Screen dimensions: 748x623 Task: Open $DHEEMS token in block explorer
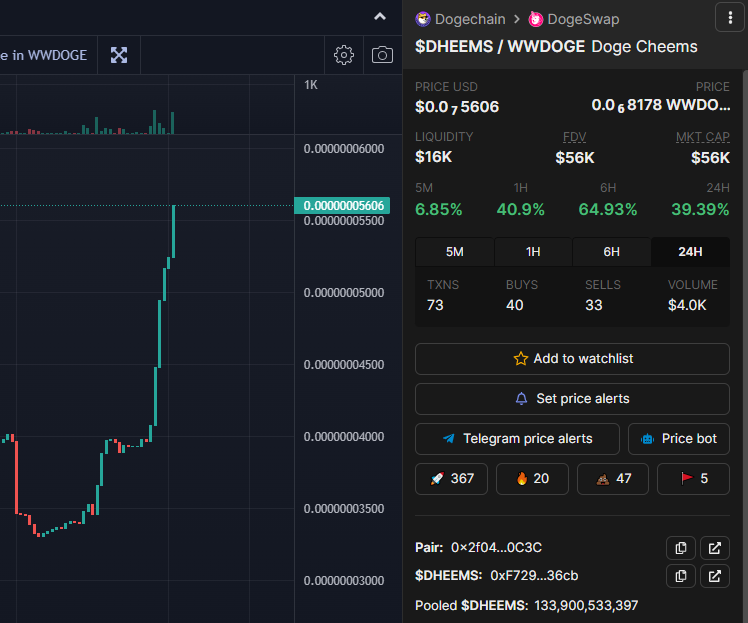tap(715, 576)
